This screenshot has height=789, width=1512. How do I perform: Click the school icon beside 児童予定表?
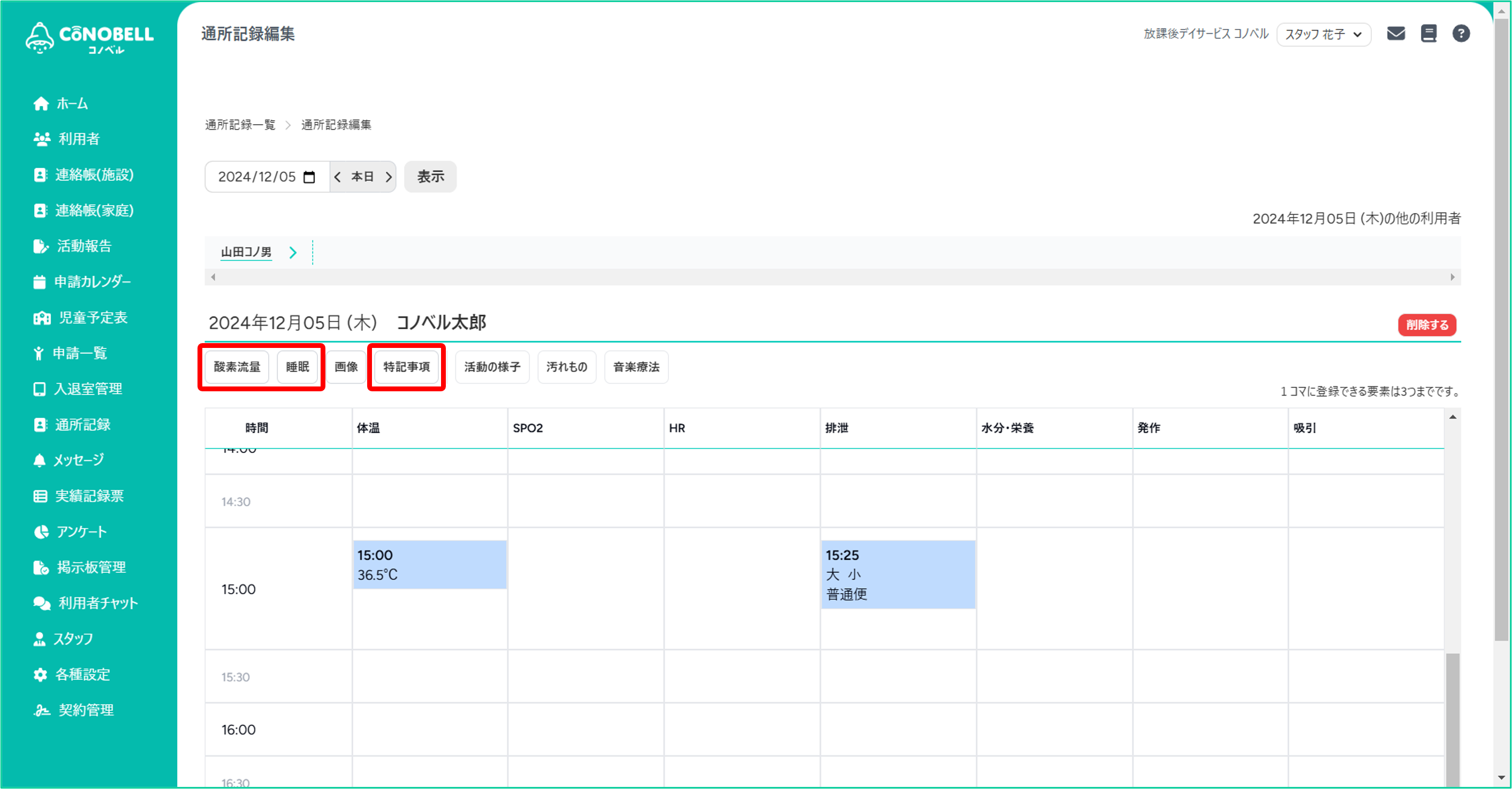point(42,317)
